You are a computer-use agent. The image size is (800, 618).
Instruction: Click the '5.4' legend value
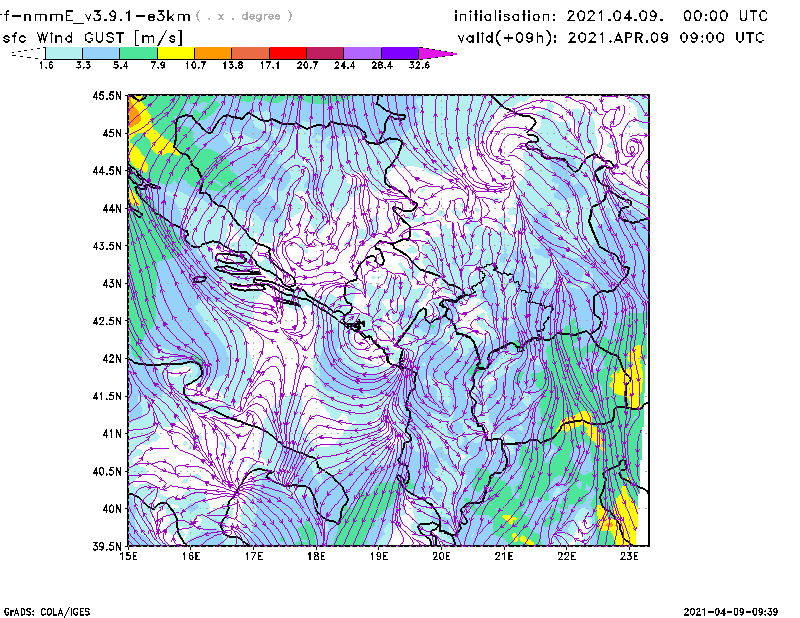[x=121, y=65]
